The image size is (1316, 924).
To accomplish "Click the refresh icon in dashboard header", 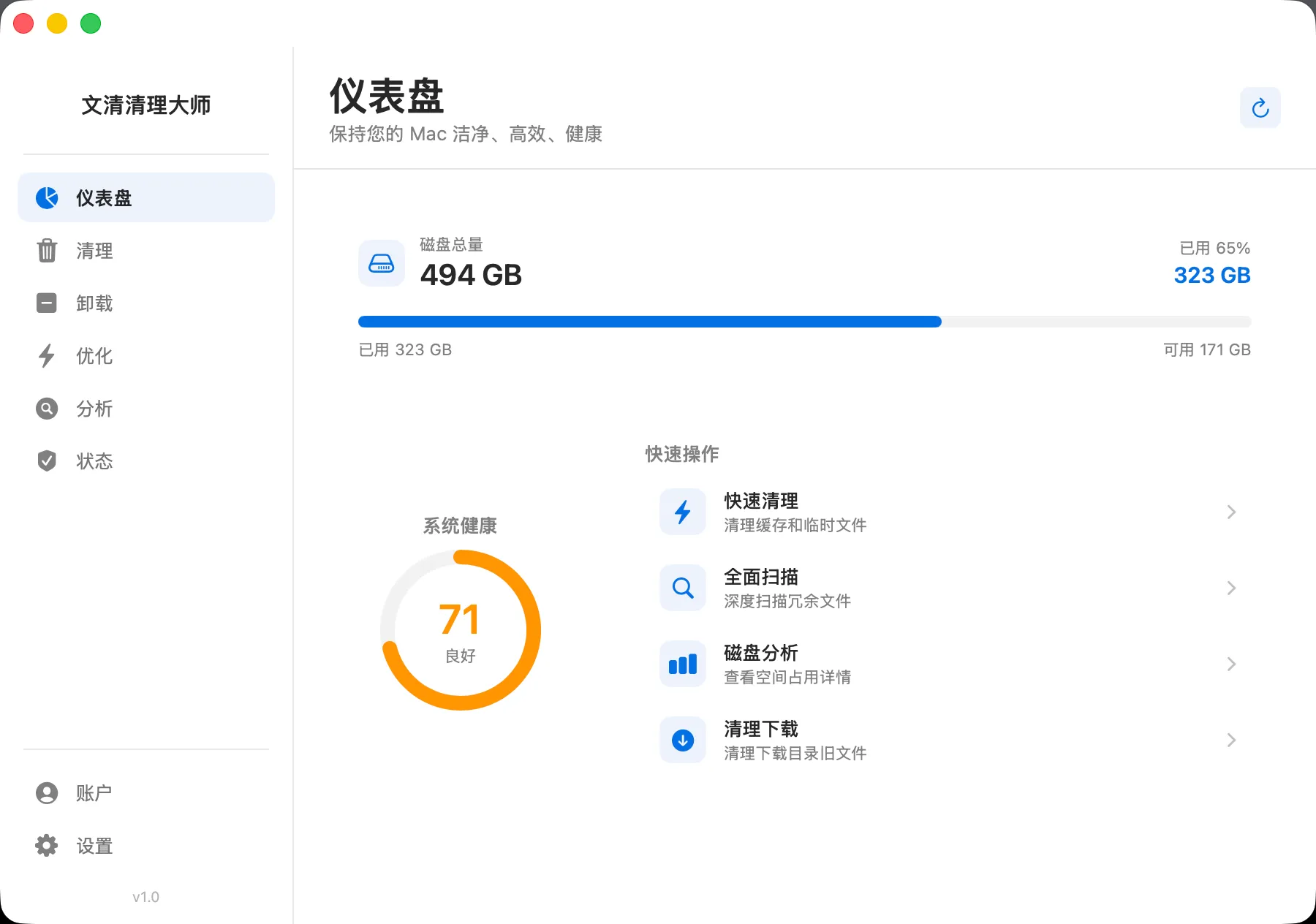I will pyautogui.click(x=1260, y=107).
